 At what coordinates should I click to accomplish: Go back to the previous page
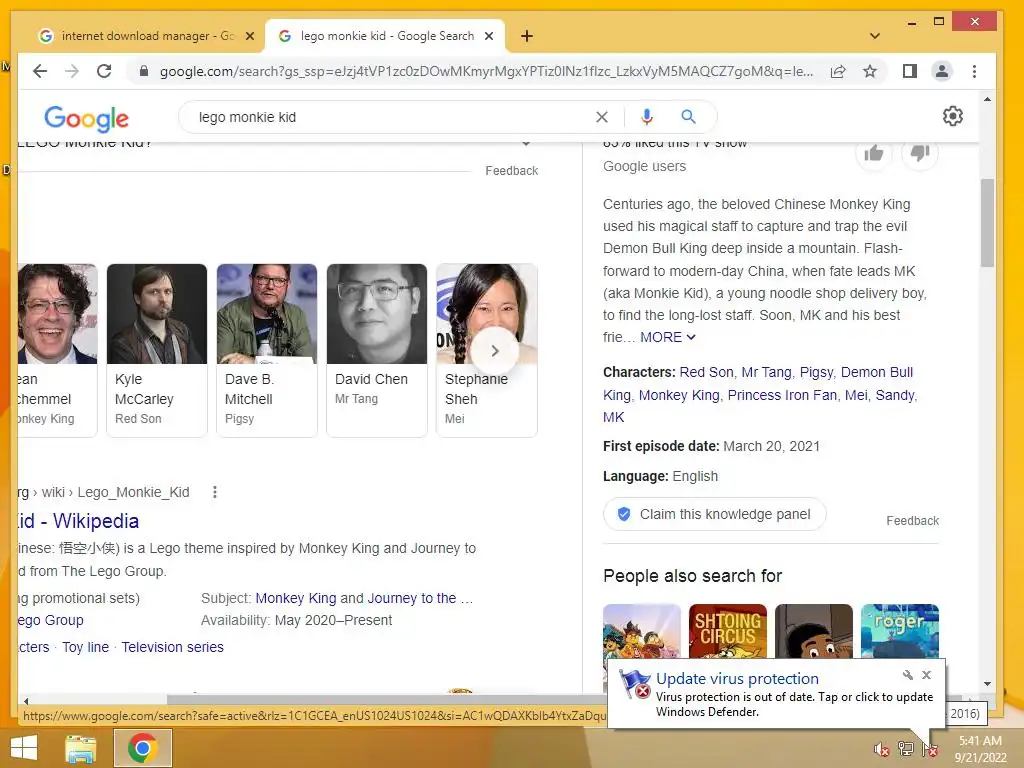[40, 71]
